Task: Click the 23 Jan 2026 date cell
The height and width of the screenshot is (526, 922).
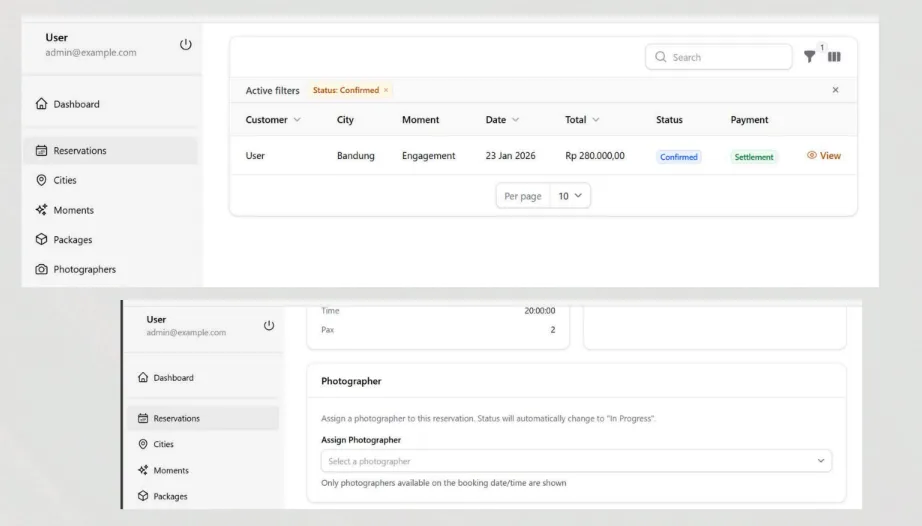Action: point(510,155)
